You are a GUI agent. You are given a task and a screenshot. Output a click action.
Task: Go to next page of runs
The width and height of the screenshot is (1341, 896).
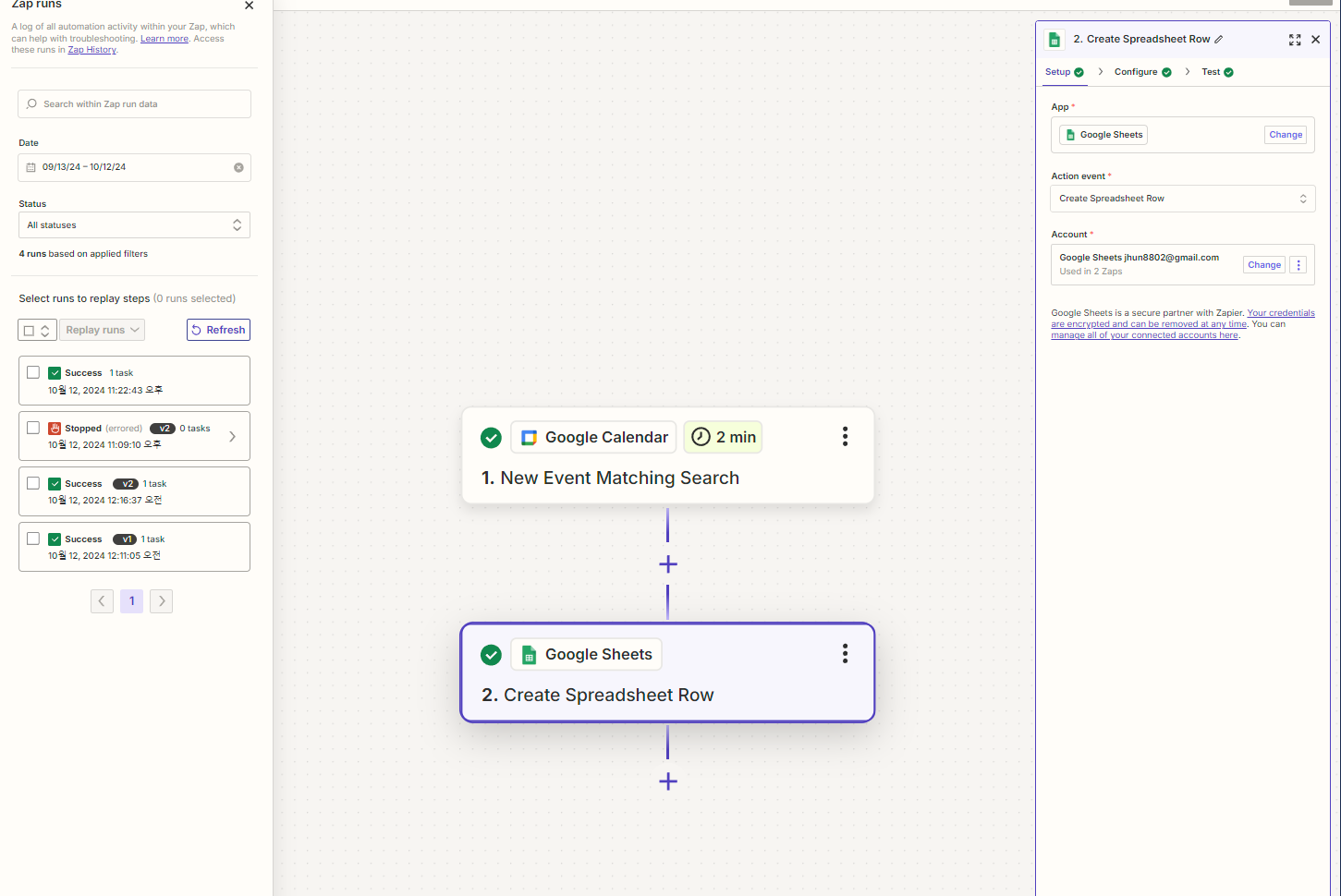tap(162, 601)
